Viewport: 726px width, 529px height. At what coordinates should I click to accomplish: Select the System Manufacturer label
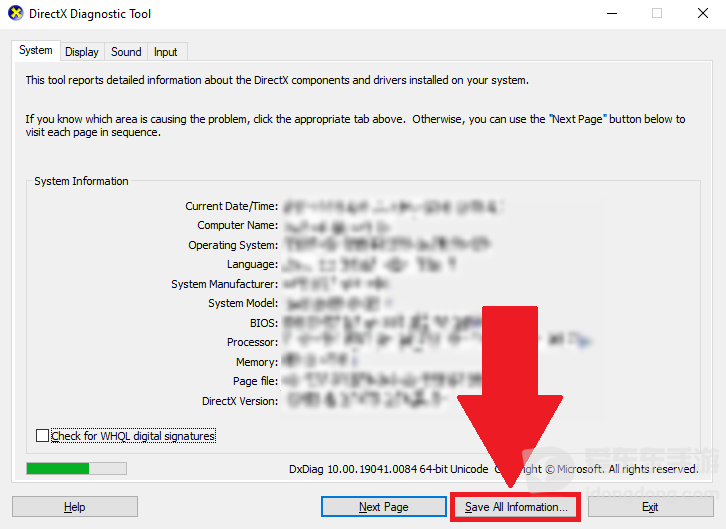coord(225,284)
